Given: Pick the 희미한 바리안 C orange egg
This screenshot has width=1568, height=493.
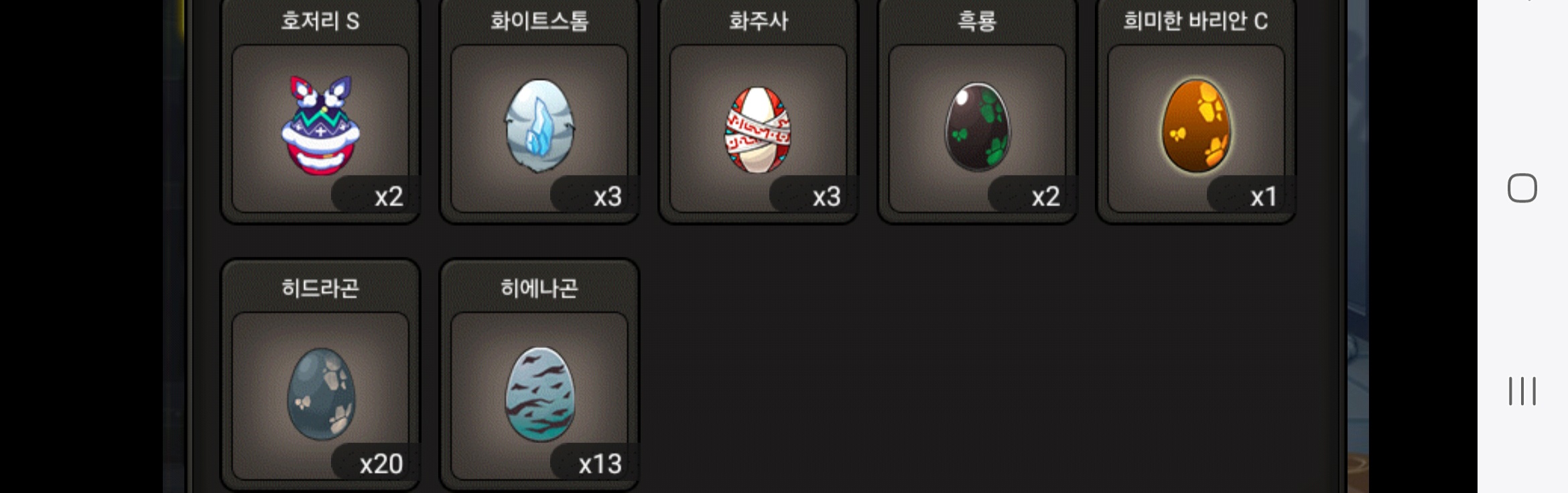Looking at the screenshot, I should coord(1196,125).
